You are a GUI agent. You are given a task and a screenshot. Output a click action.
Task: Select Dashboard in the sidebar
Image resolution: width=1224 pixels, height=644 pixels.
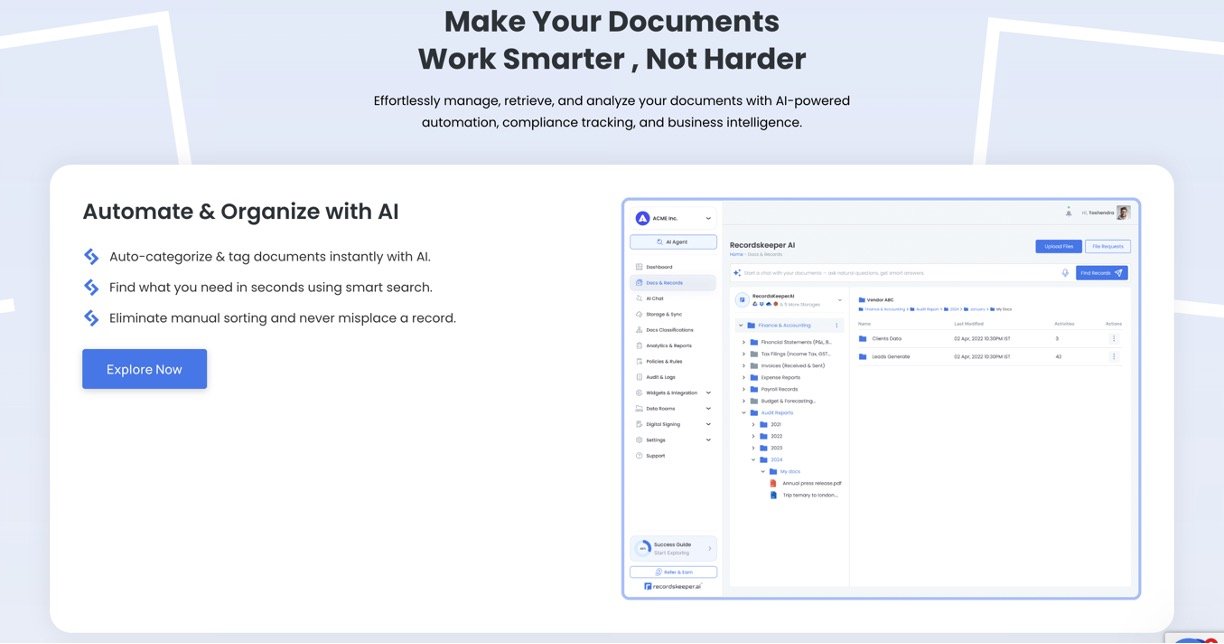click(x=659, y=267)
